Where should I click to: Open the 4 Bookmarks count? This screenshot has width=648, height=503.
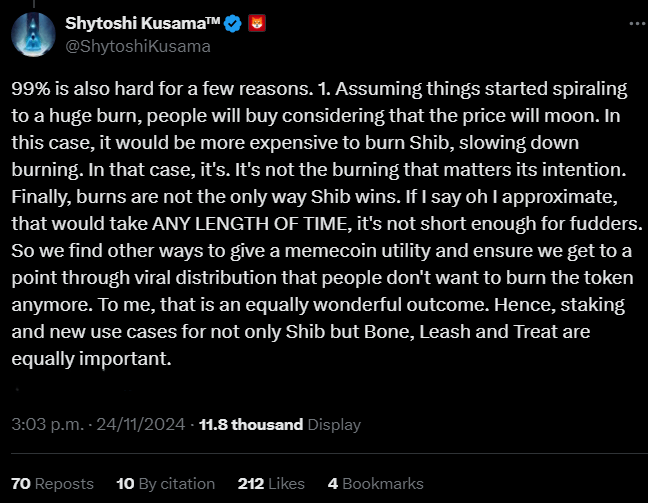376,484
